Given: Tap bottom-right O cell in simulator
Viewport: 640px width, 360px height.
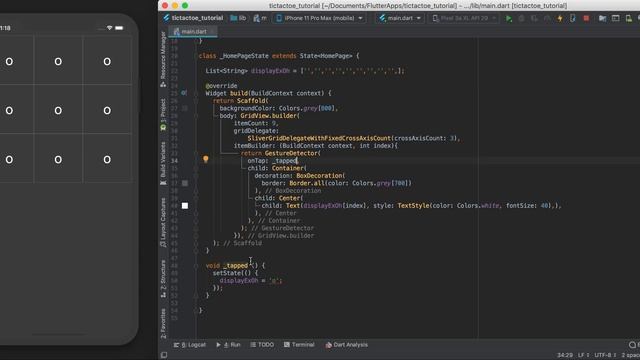Looking at the screenshot, I should coord(107,160).
